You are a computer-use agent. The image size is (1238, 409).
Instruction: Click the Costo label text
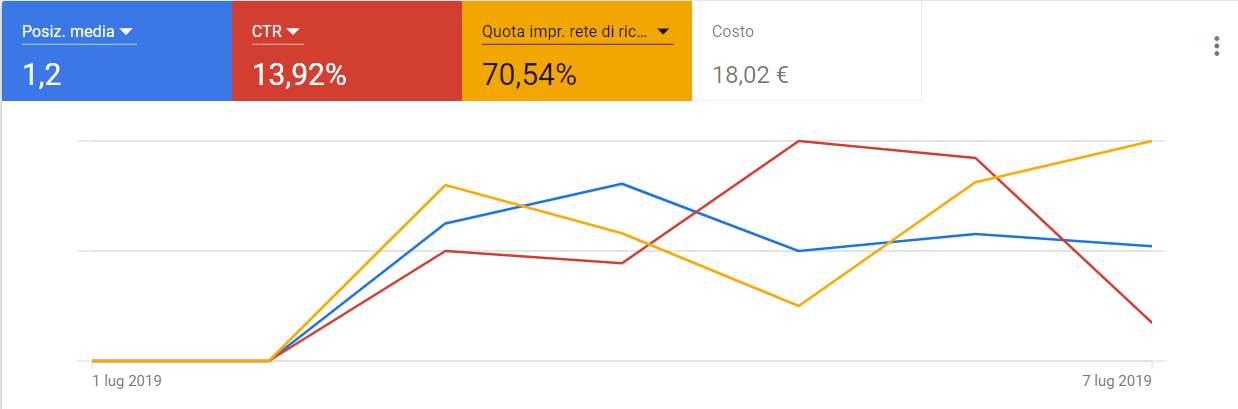click(733, 32)
